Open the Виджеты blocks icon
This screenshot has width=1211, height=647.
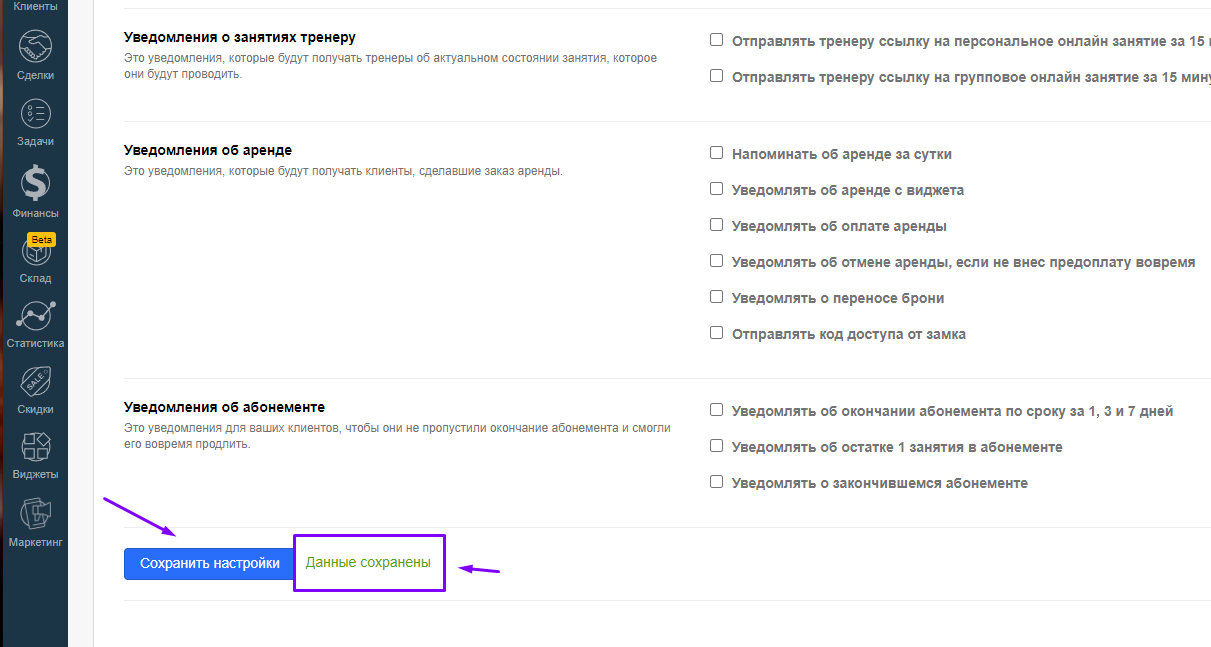pyautogui.click(x=36, y=447)
